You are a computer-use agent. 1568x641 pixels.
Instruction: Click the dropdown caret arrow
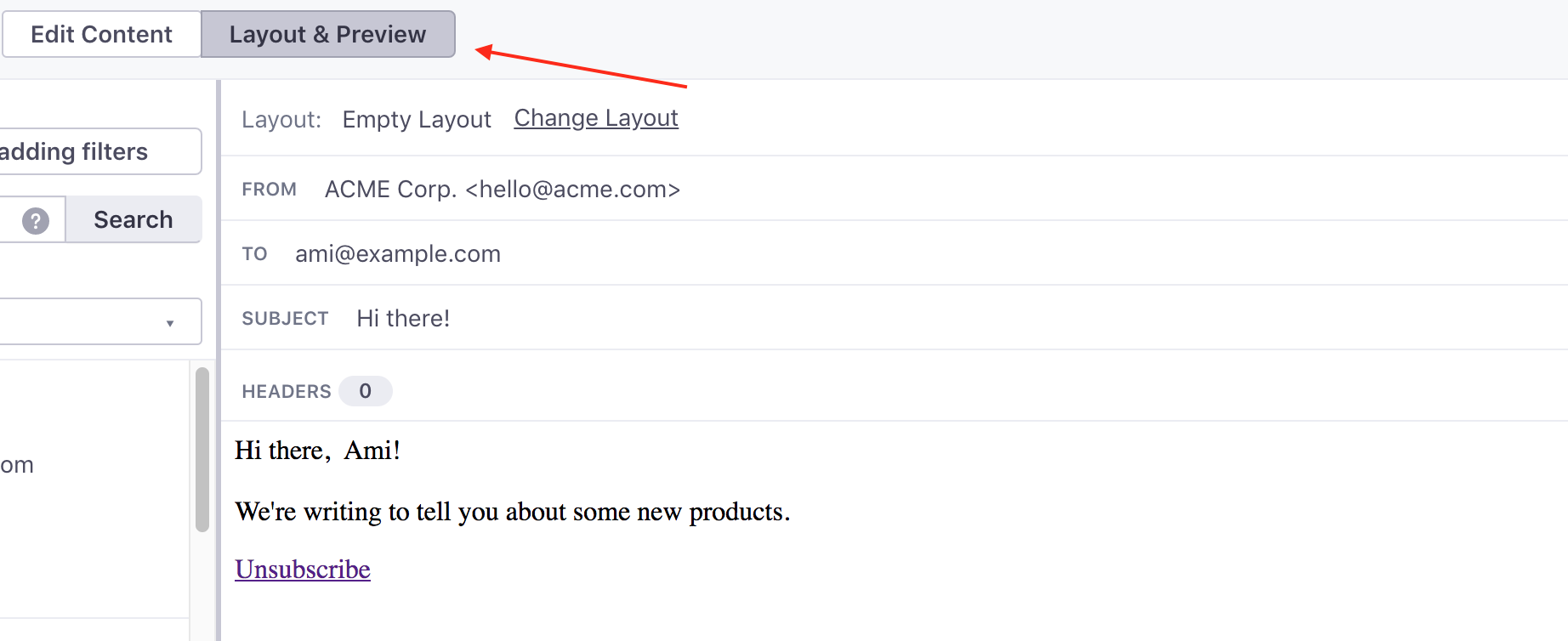170,323
